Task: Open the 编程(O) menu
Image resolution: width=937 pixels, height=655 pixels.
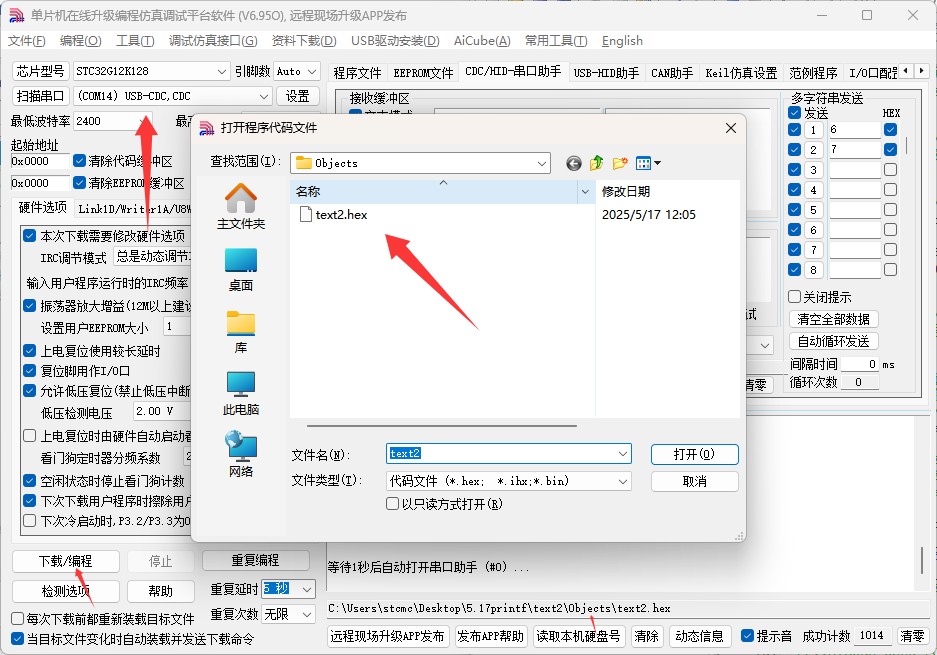Action: pos(81,41)
